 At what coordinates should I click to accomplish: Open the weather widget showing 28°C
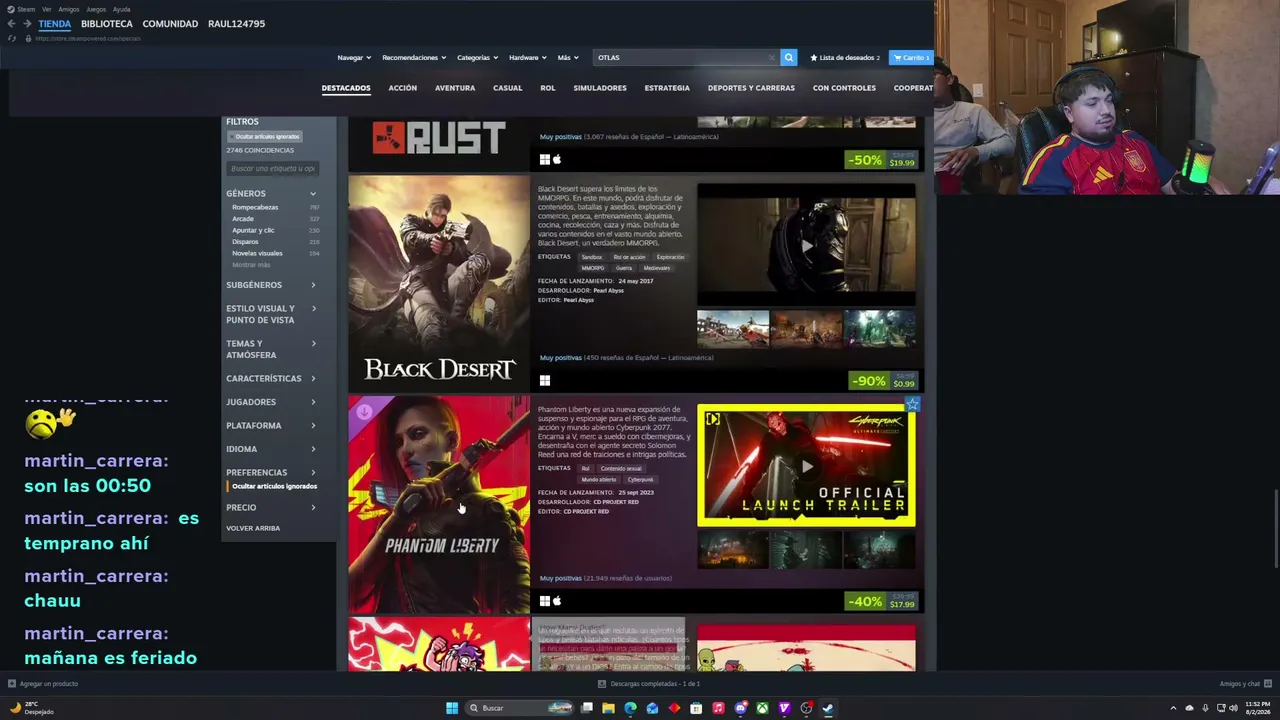click(31, 708)
